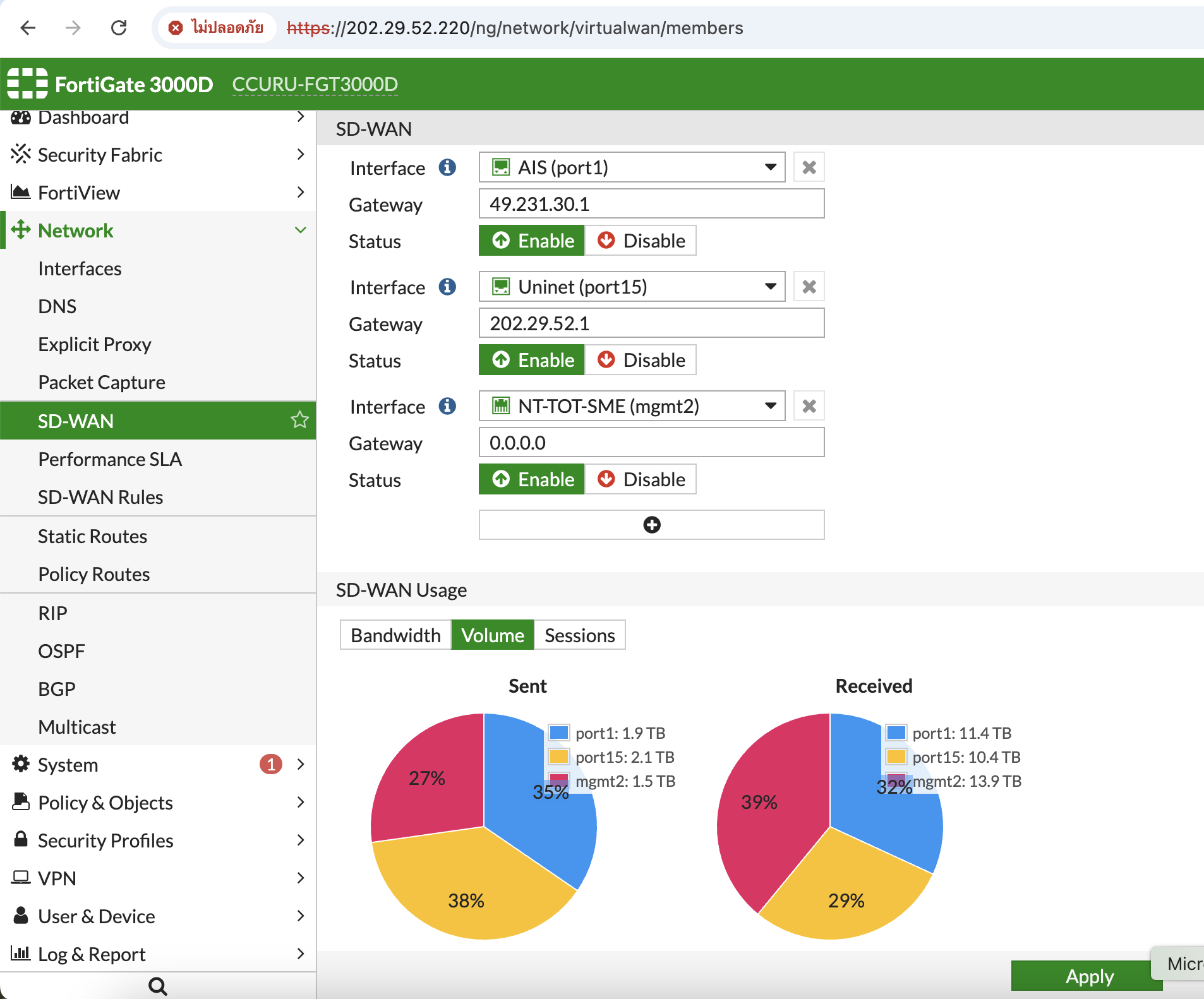1204x999 pixels.
Task: Click the VPN laptop icon in the sidebar
Action: coord(21,878)
